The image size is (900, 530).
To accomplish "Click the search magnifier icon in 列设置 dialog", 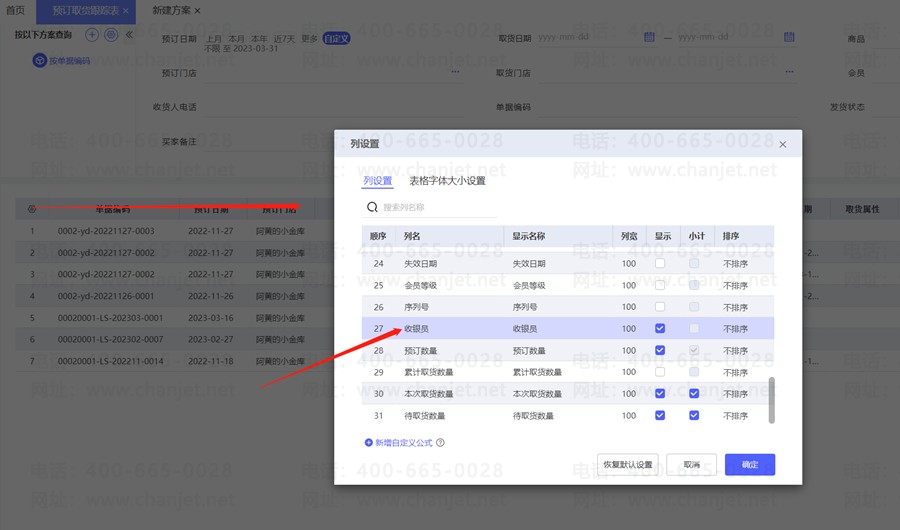I will (x=373, y=207).
